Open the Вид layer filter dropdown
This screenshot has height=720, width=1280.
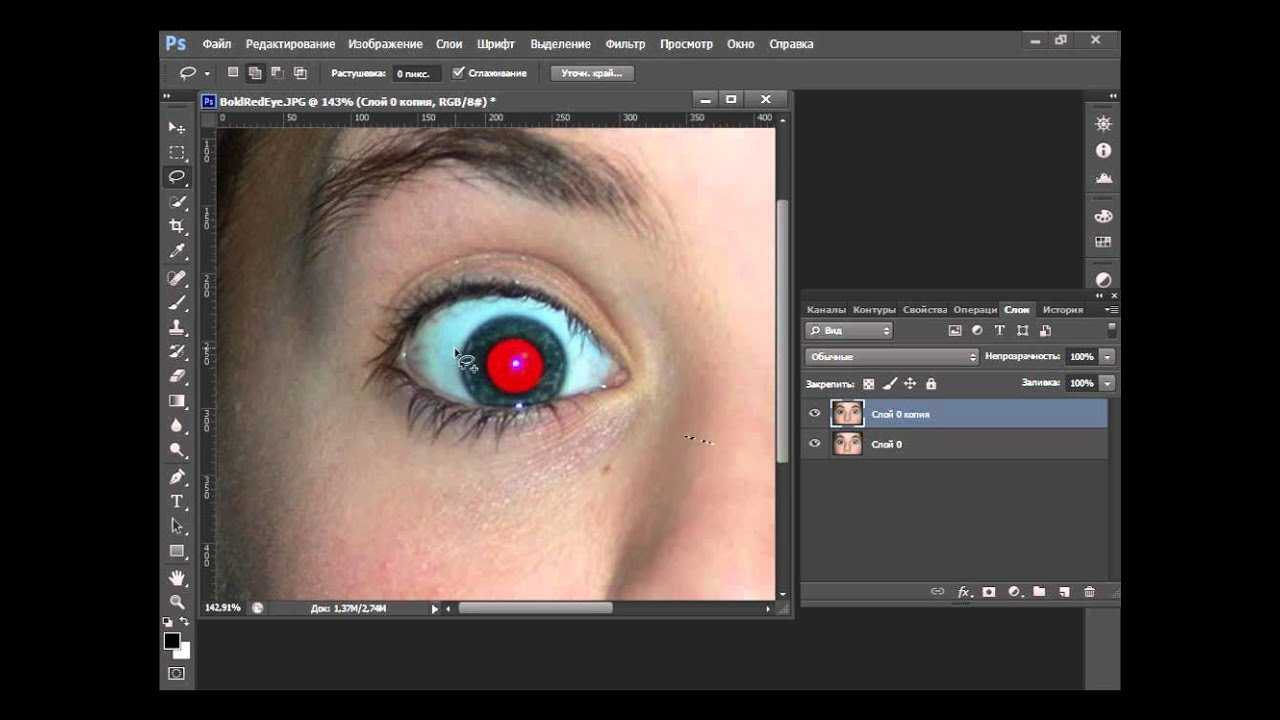click(849, 330)
